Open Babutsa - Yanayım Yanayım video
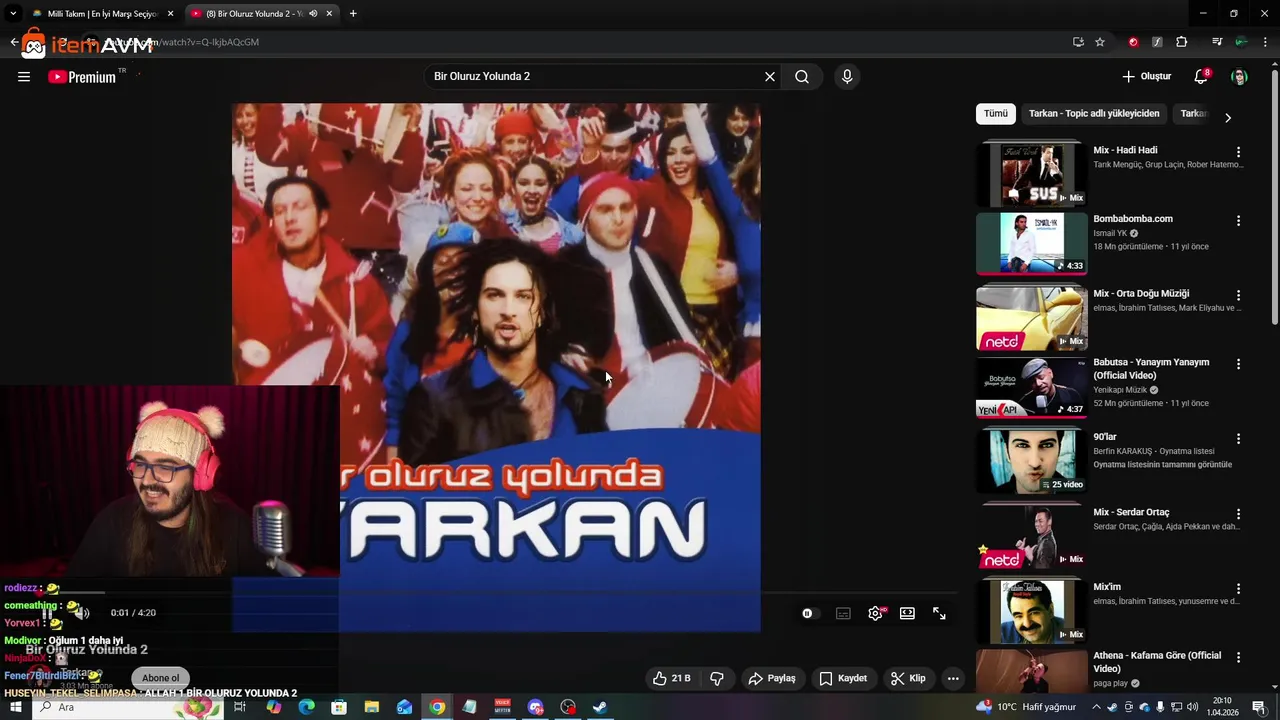1280x720 pixels. tap(1031, 387)
